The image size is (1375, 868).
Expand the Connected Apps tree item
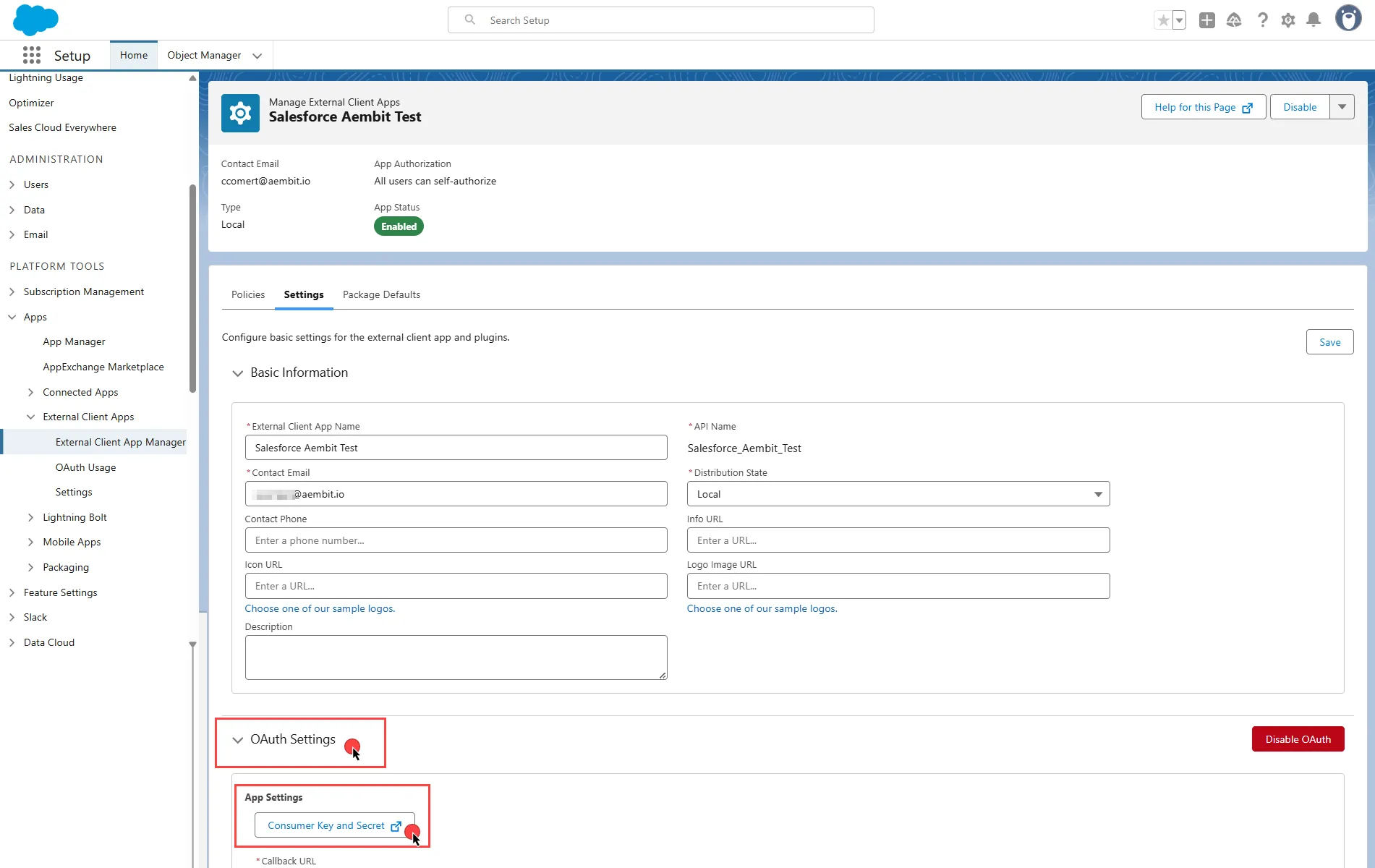(30, 392)
